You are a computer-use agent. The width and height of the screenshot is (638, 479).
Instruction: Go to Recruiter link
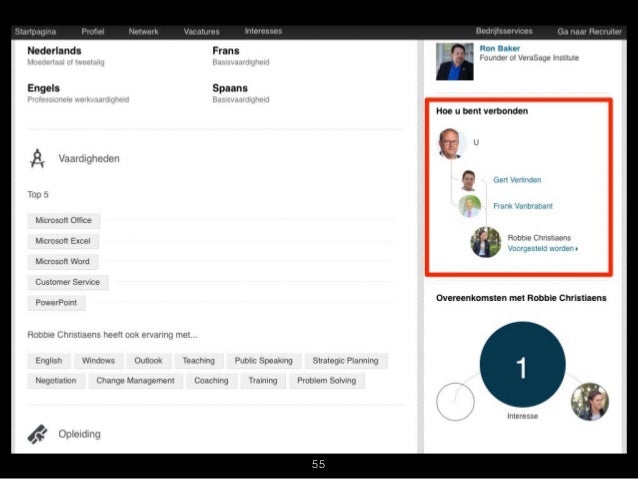click(589, 31)
